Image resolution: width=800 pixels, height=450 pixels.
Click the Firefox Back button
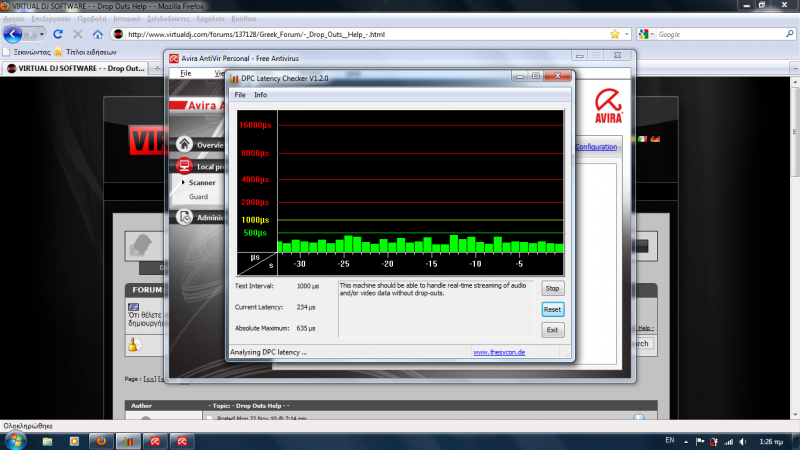[x=13, y=34]
